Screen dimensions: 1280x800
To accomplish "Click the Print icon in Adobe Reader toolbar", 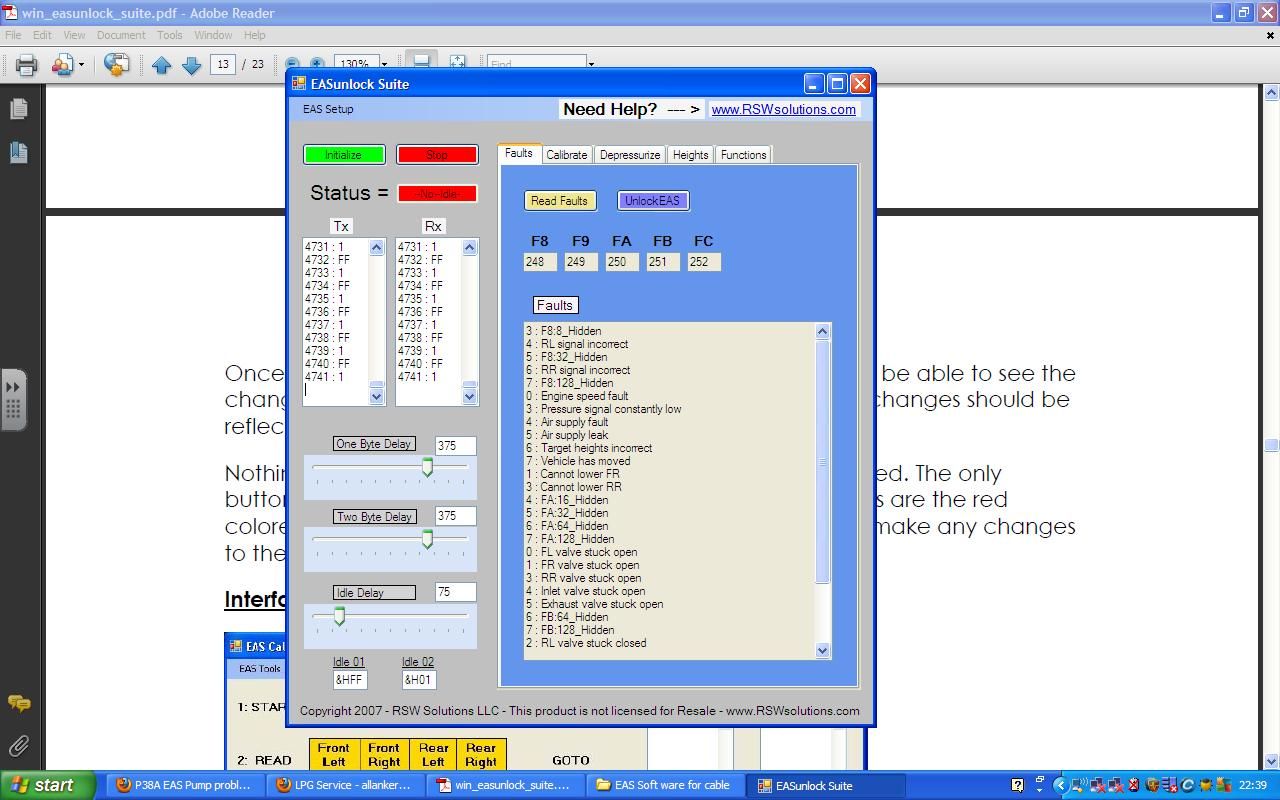I will (x=26, y=65).
